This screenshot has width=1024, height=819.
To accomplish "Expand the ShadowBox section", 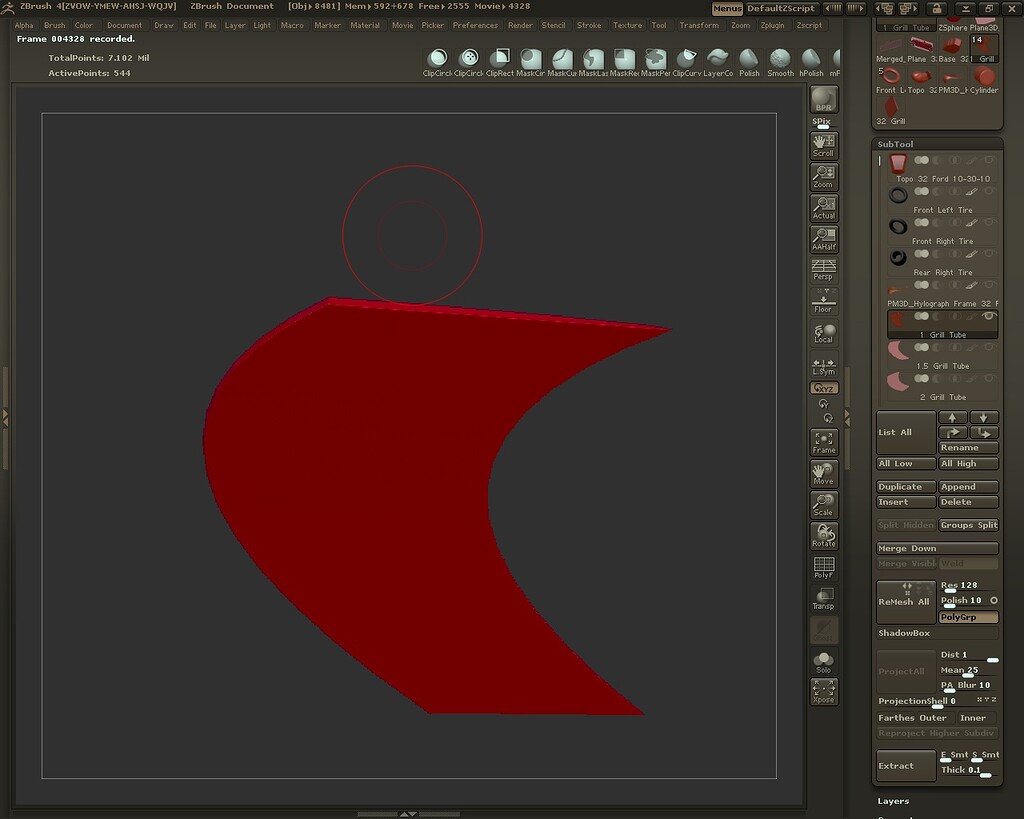I will tap(905, 632).
